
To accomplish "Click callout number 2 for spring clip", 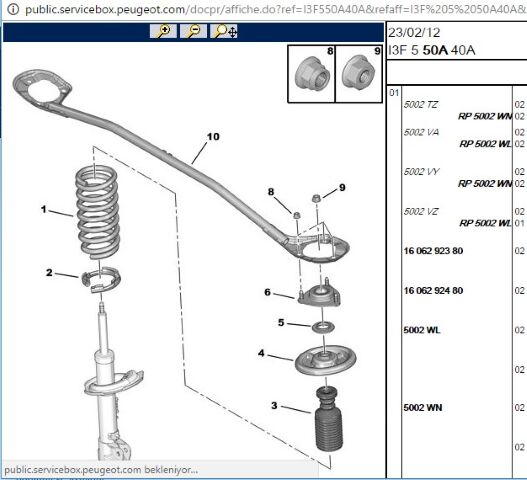I will pos(49,273).
